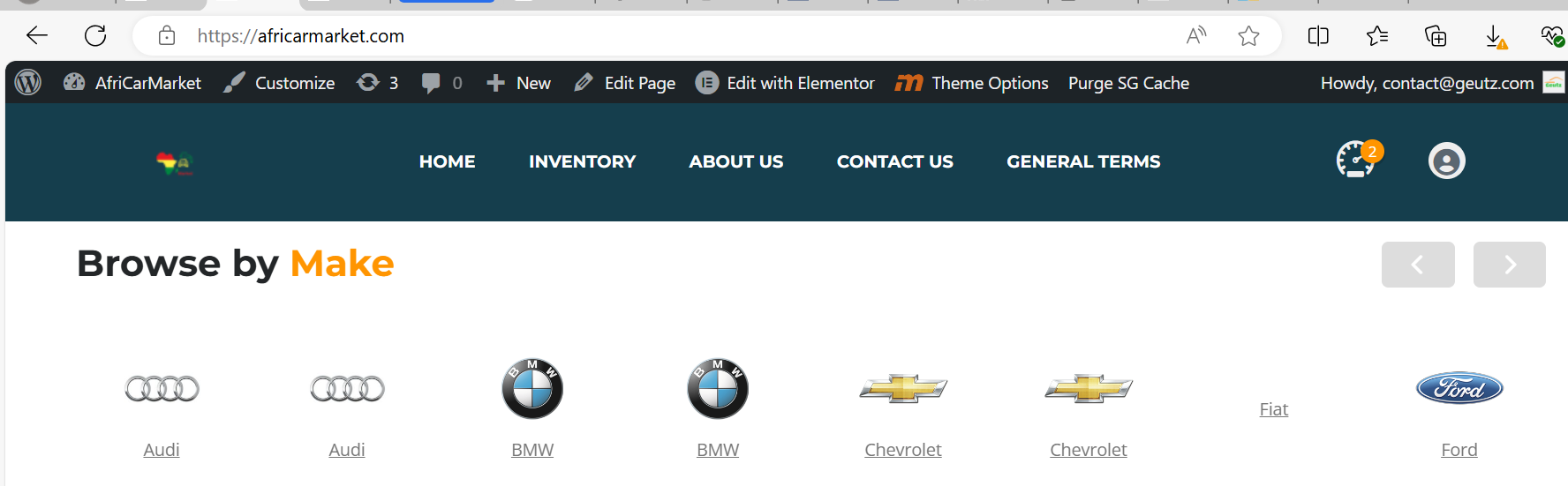Click the user avatar thumbnail in admin bar
Screen dimensions: 1568x486
(1554, 83)
